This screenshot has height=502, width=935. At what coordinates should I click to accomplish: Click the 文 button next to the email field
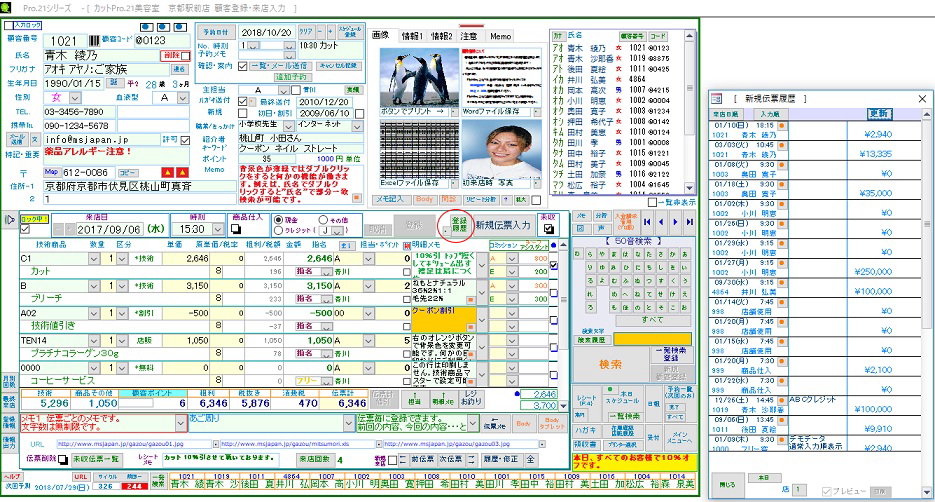tap(35, 140)
